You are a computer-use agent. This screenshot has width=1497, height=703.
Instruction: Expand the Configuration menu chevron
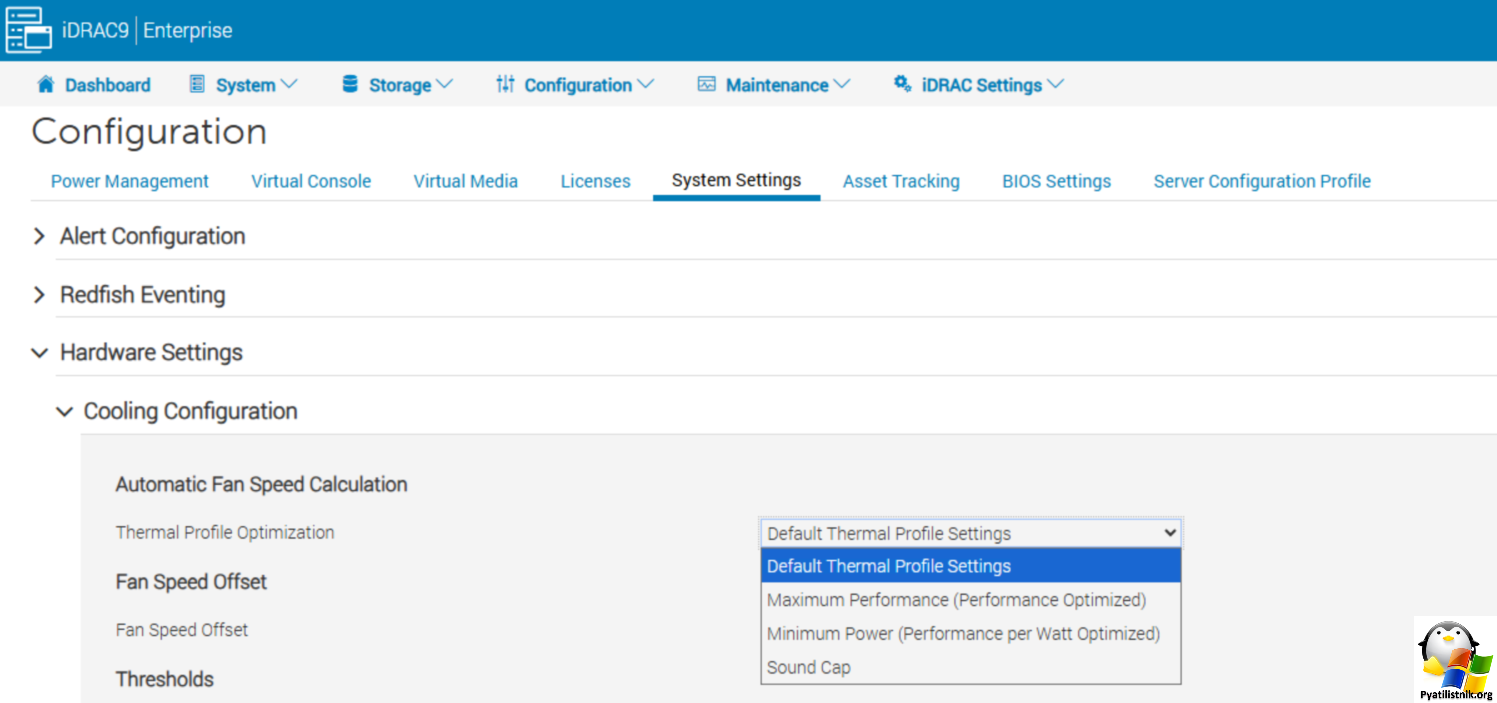645,85
